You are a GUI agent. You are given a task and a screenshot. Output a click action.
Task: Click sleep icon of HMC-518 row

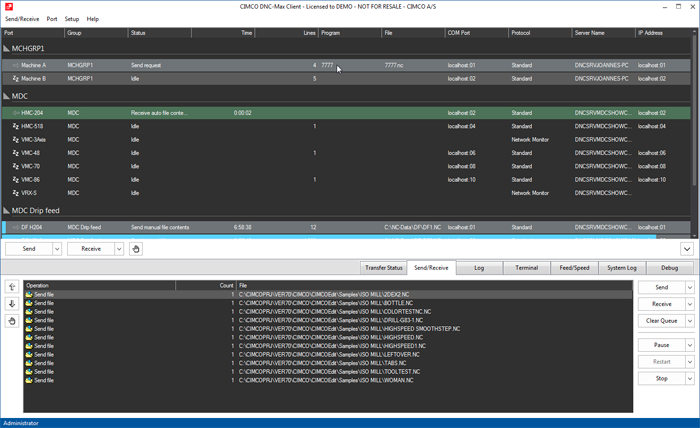16,126
